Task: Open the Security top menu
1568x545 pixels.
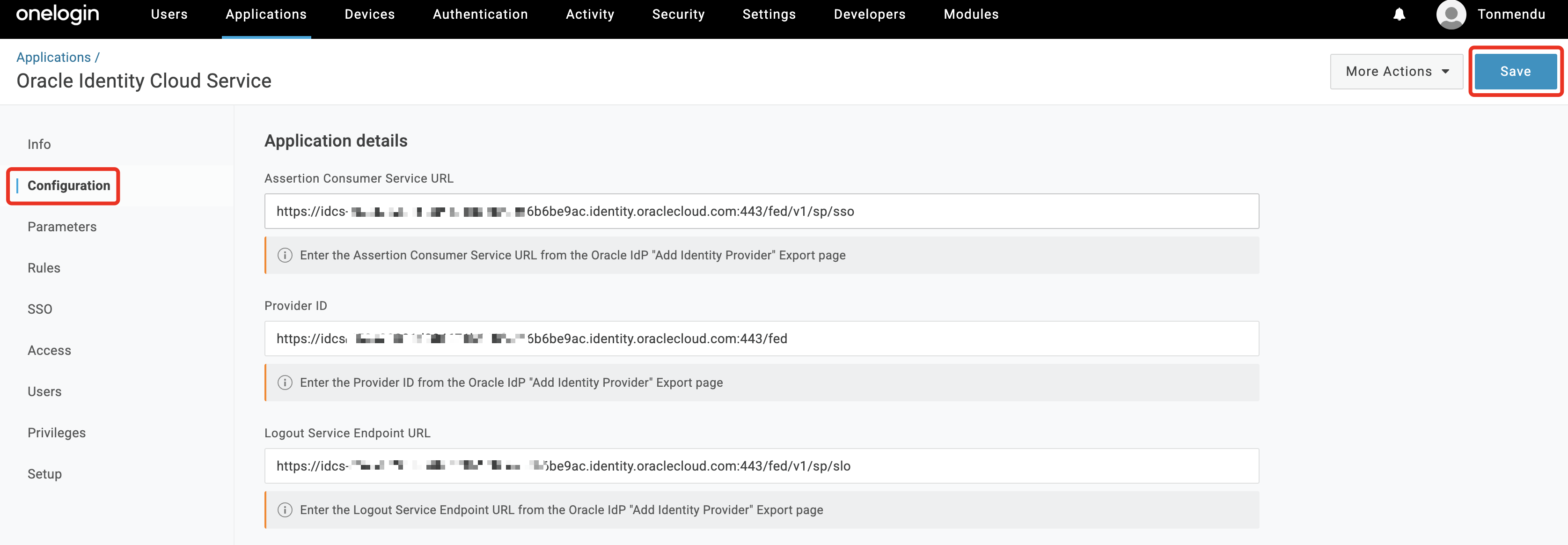Action: click(678, 14)
